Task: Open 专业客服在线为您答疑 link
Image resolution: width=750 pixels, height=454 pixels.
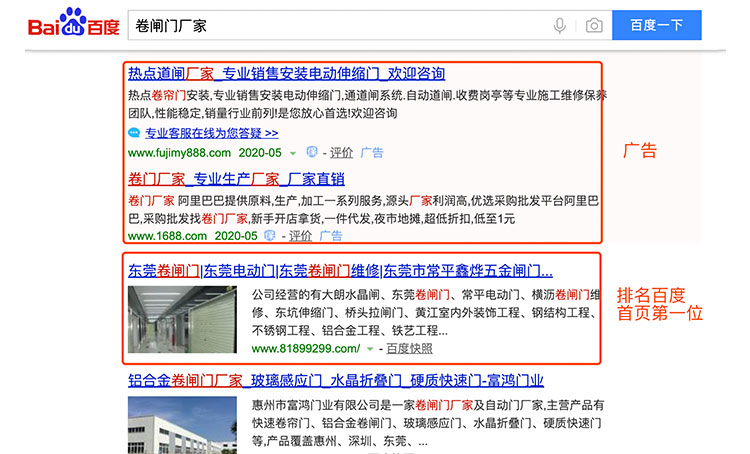Action: pos(211,133)
